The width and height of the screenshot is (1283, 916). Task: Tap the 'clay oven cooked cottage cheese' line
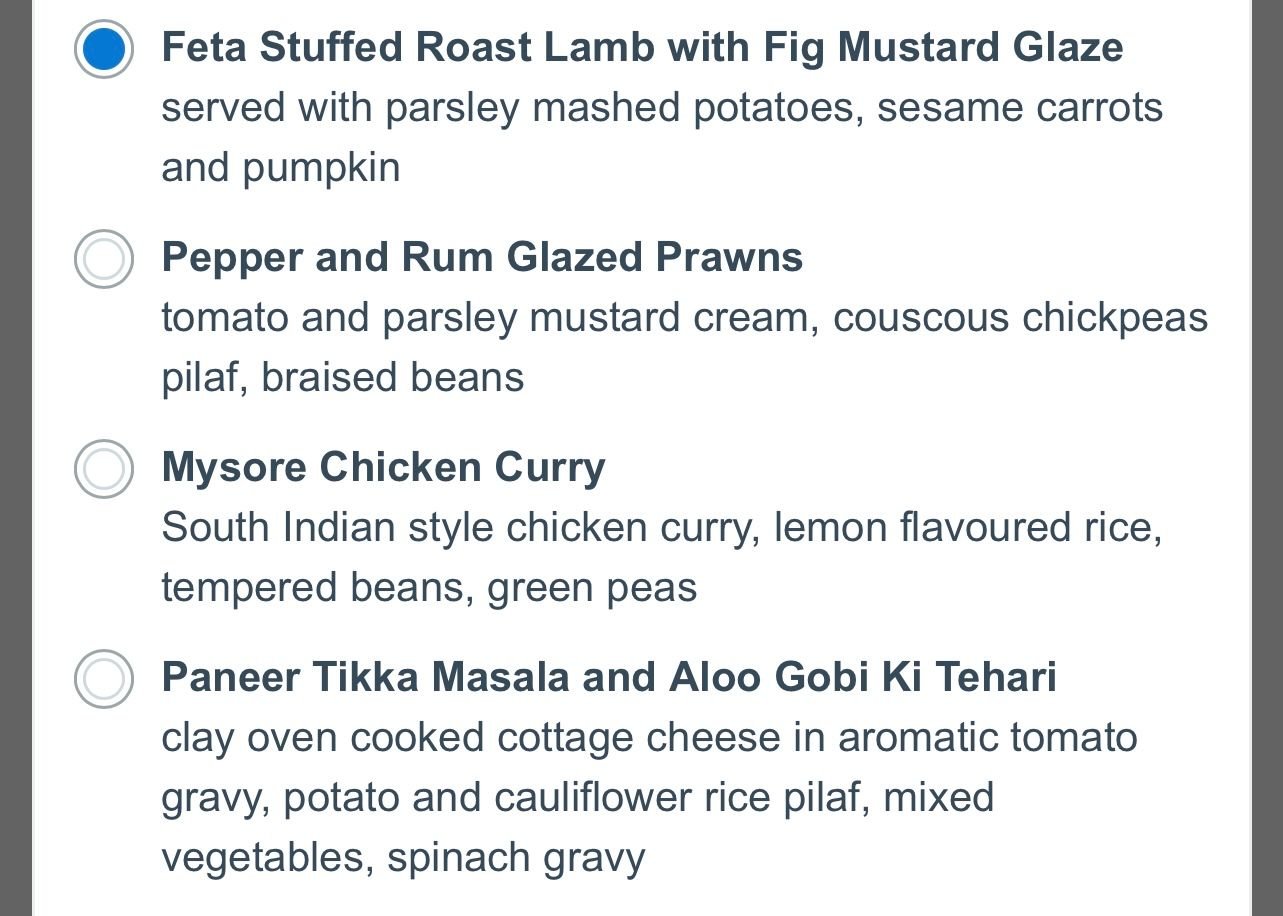tap(649, 737)
